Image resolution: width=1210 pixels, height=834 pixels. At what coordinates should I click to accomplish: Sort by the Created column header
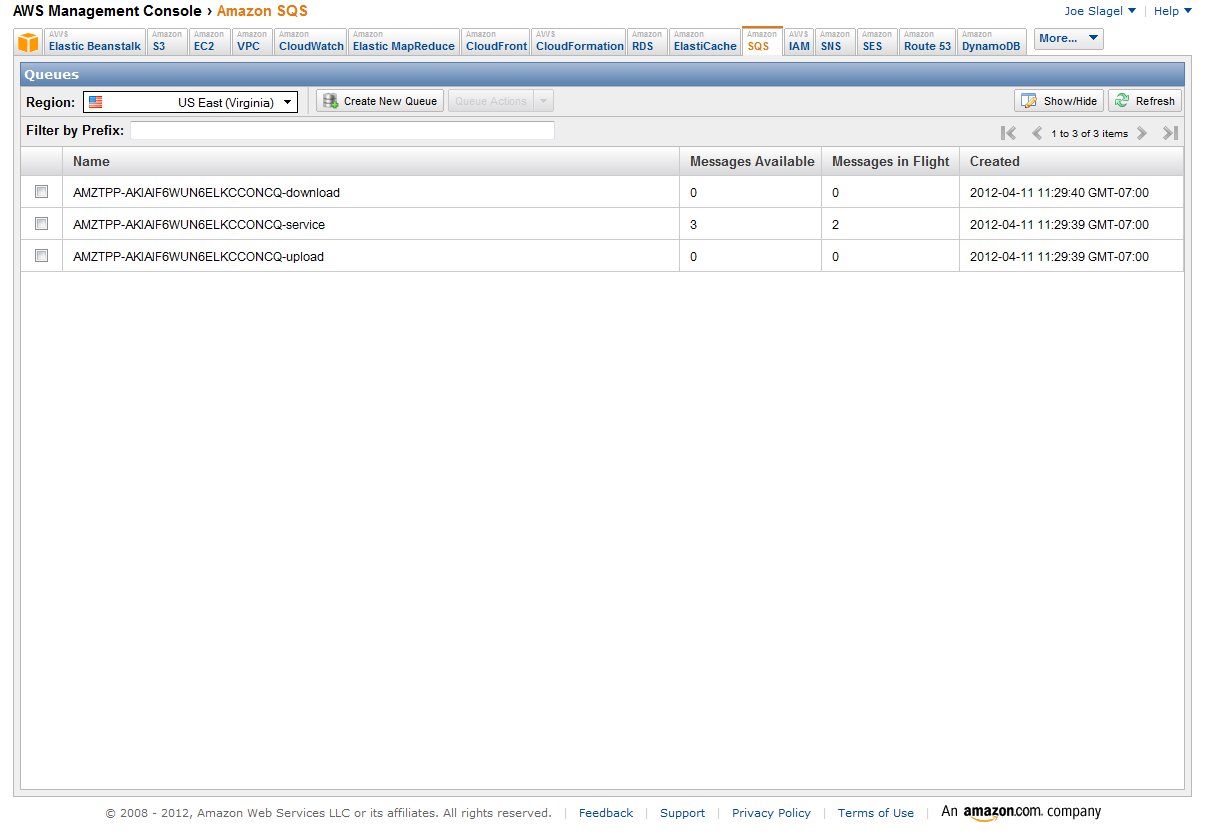tap(1072, 161)
